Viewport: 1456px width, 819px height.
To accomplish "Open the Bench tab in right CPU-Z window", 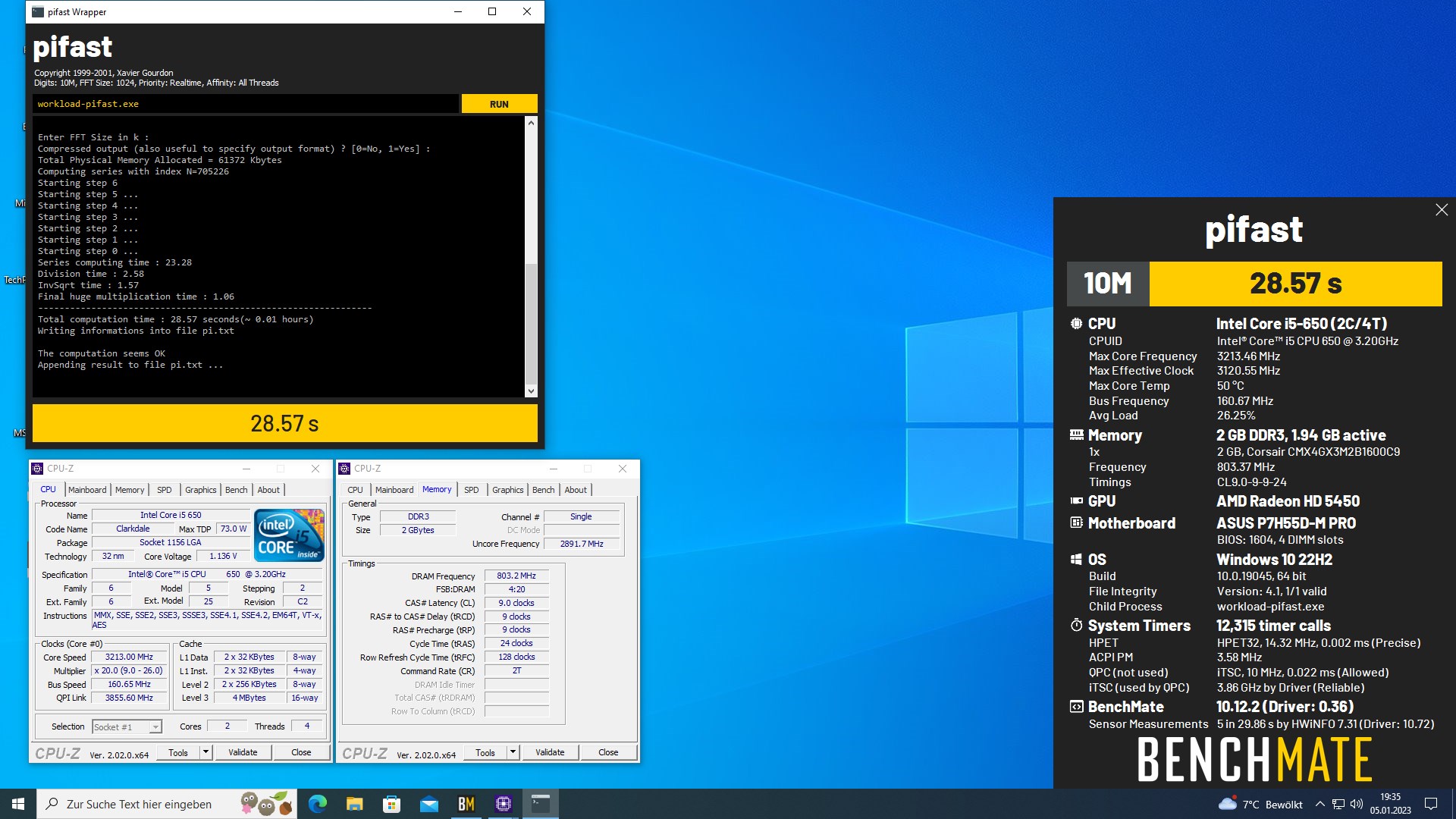I will (544, 490).
